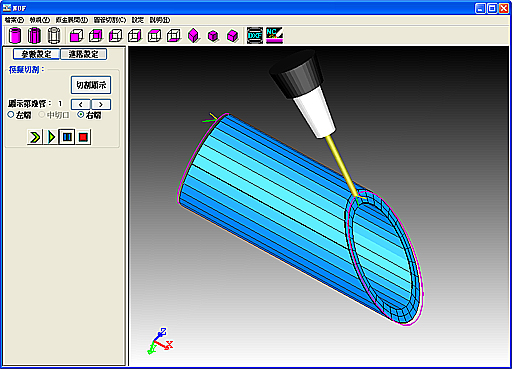Open the first menu (檔案) in the menu bar
This screenshot has width=512, height=369.
pos(14,20)
